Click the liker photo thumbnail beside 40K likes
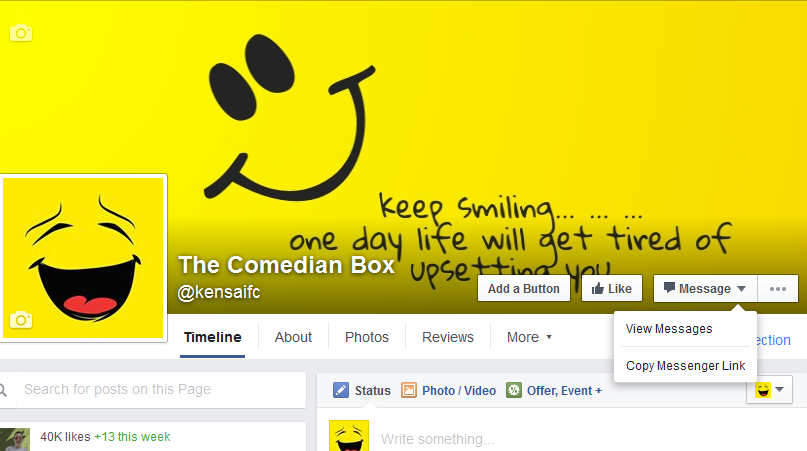 coord(15,439)
